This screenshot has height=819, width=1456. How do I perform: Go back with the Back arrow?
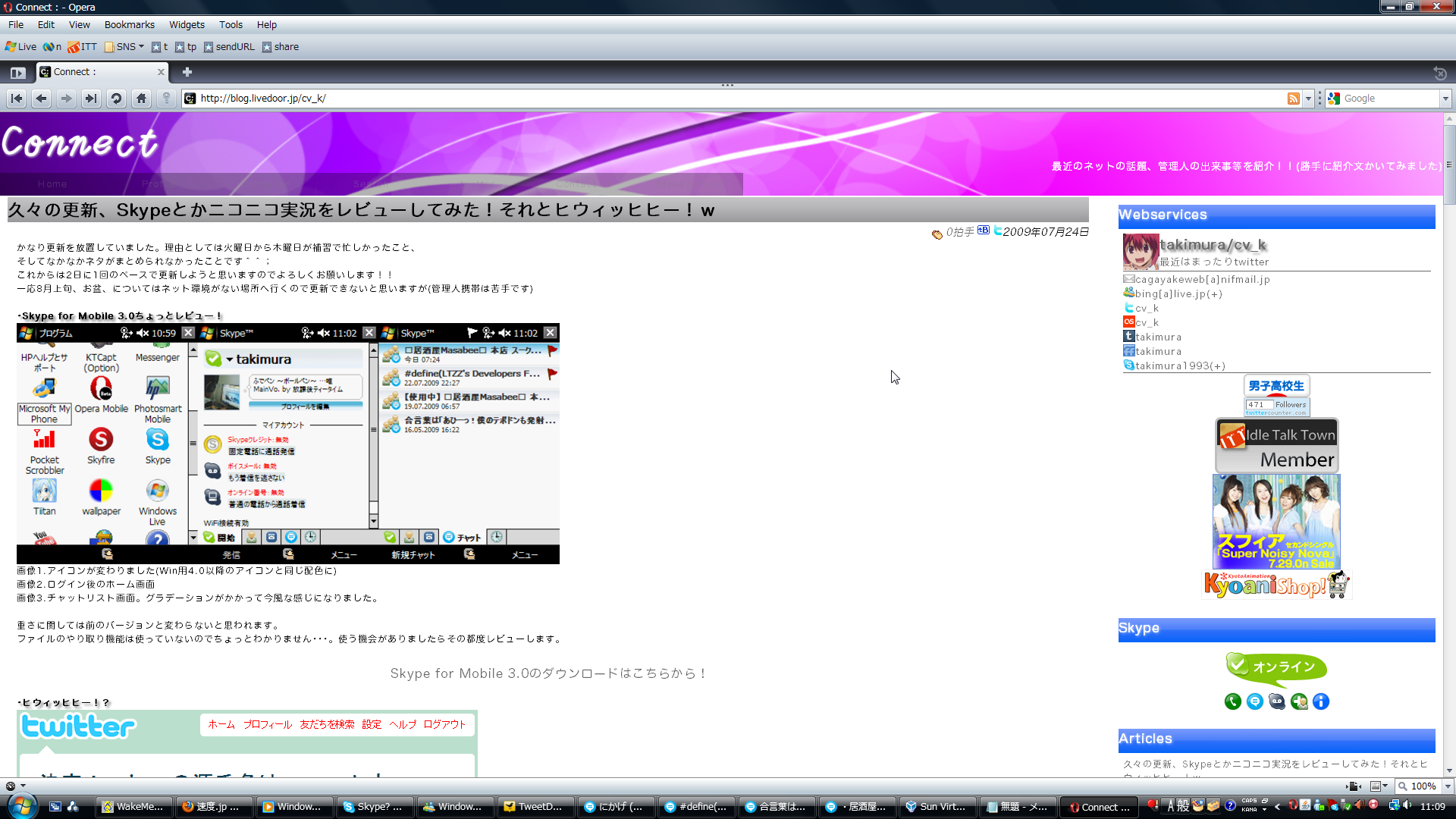click(x=42, y=99)
